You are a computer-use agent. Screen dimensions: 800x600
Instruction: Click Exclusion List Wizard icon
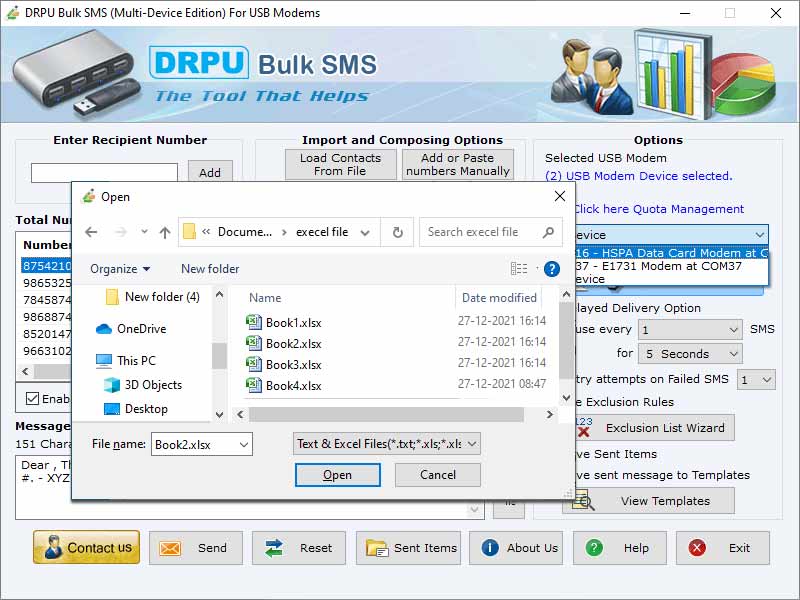tap(584, 428)
